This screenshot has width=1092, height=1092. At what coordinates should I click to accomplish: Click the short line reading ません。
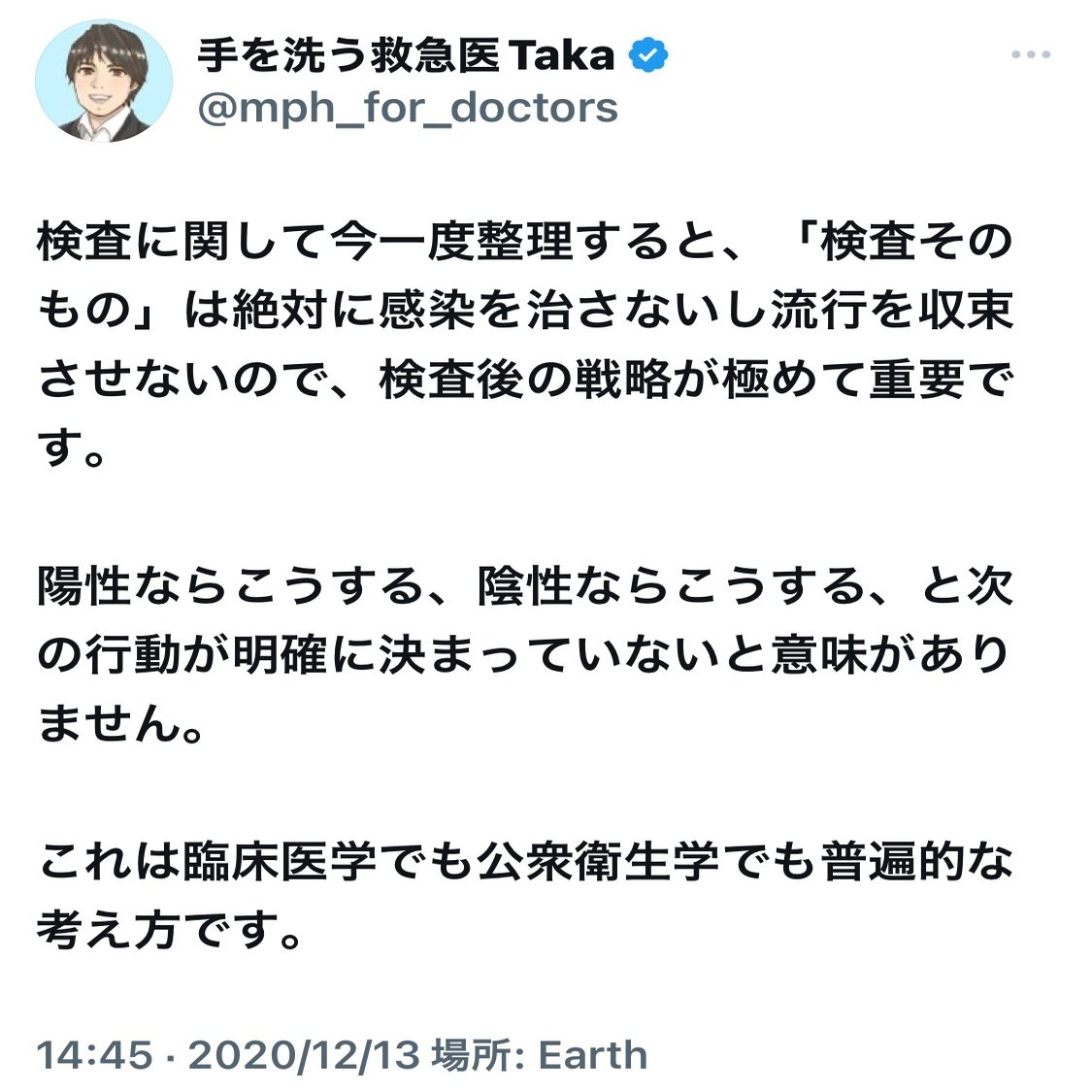[119, 724]
